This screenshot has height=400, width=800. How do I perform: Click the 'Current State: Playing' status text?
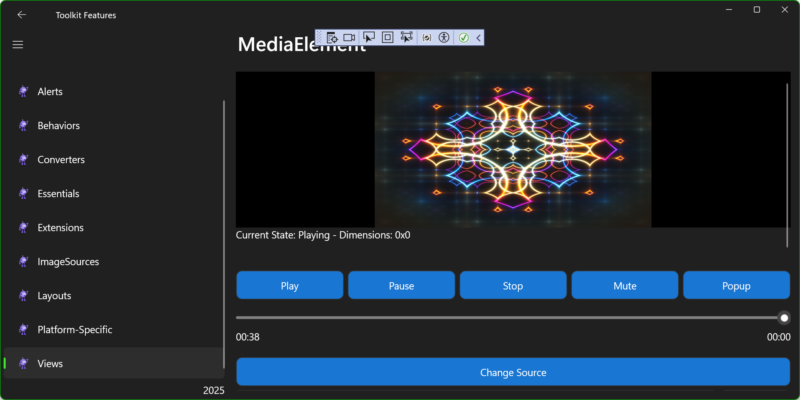tap(323, 235)
